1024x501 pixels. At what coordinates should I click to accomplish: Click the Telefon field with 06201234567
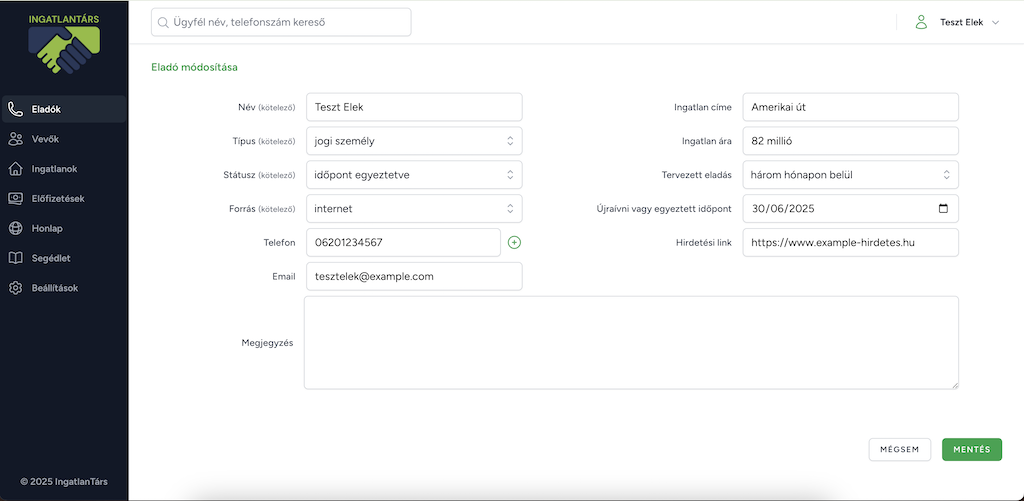[403, 242]
